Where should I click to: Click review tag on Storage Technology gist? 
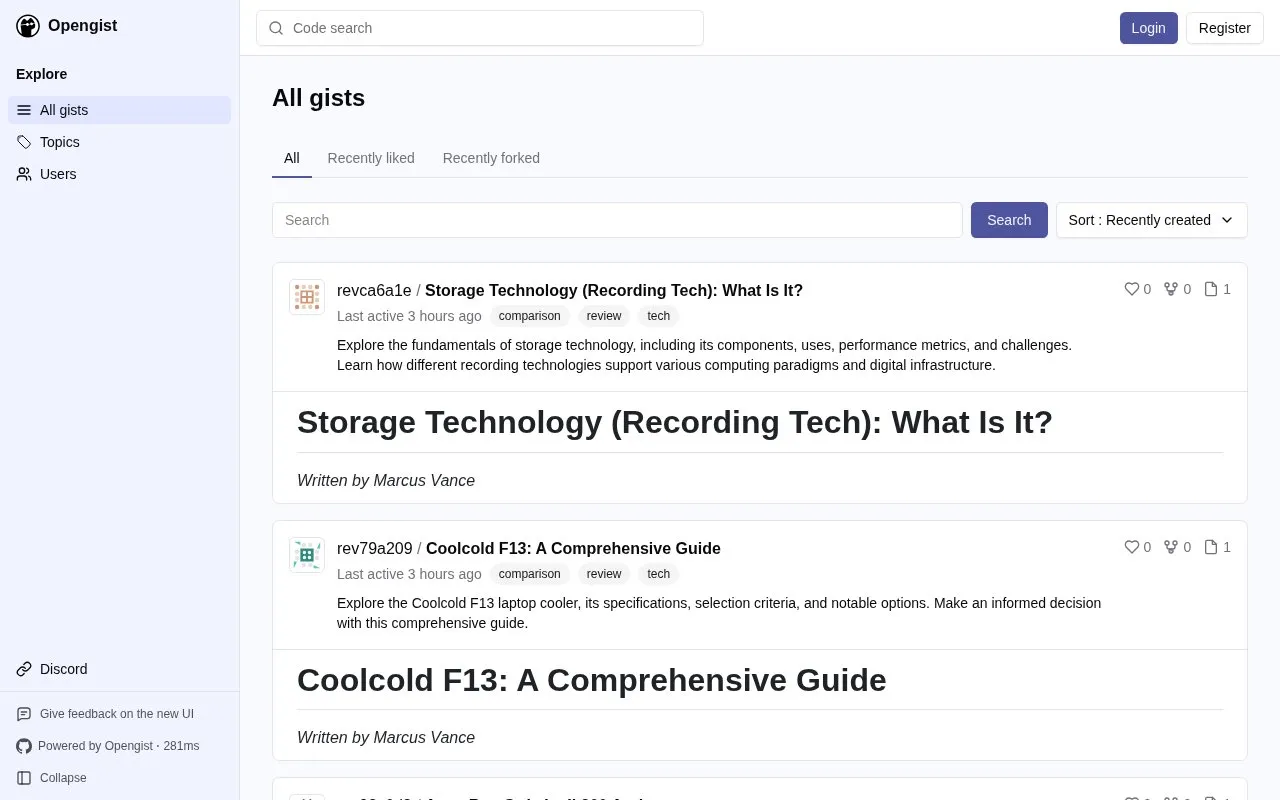[604, 316]
